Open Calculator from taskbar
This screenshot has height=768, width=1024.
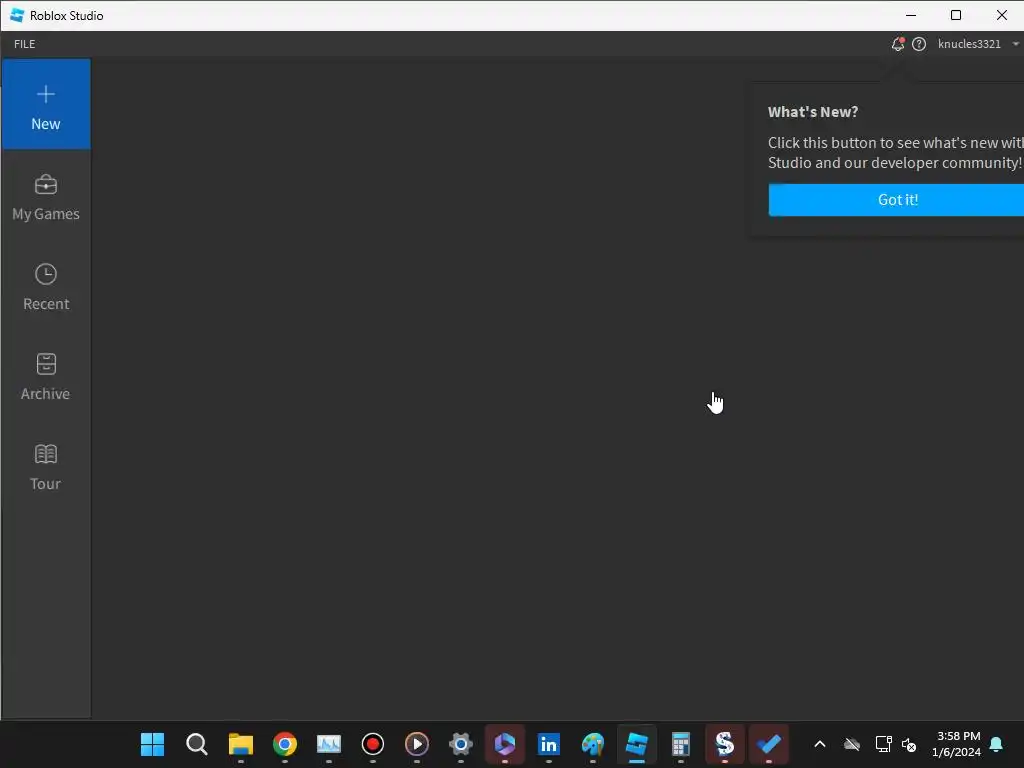point(680,744)
